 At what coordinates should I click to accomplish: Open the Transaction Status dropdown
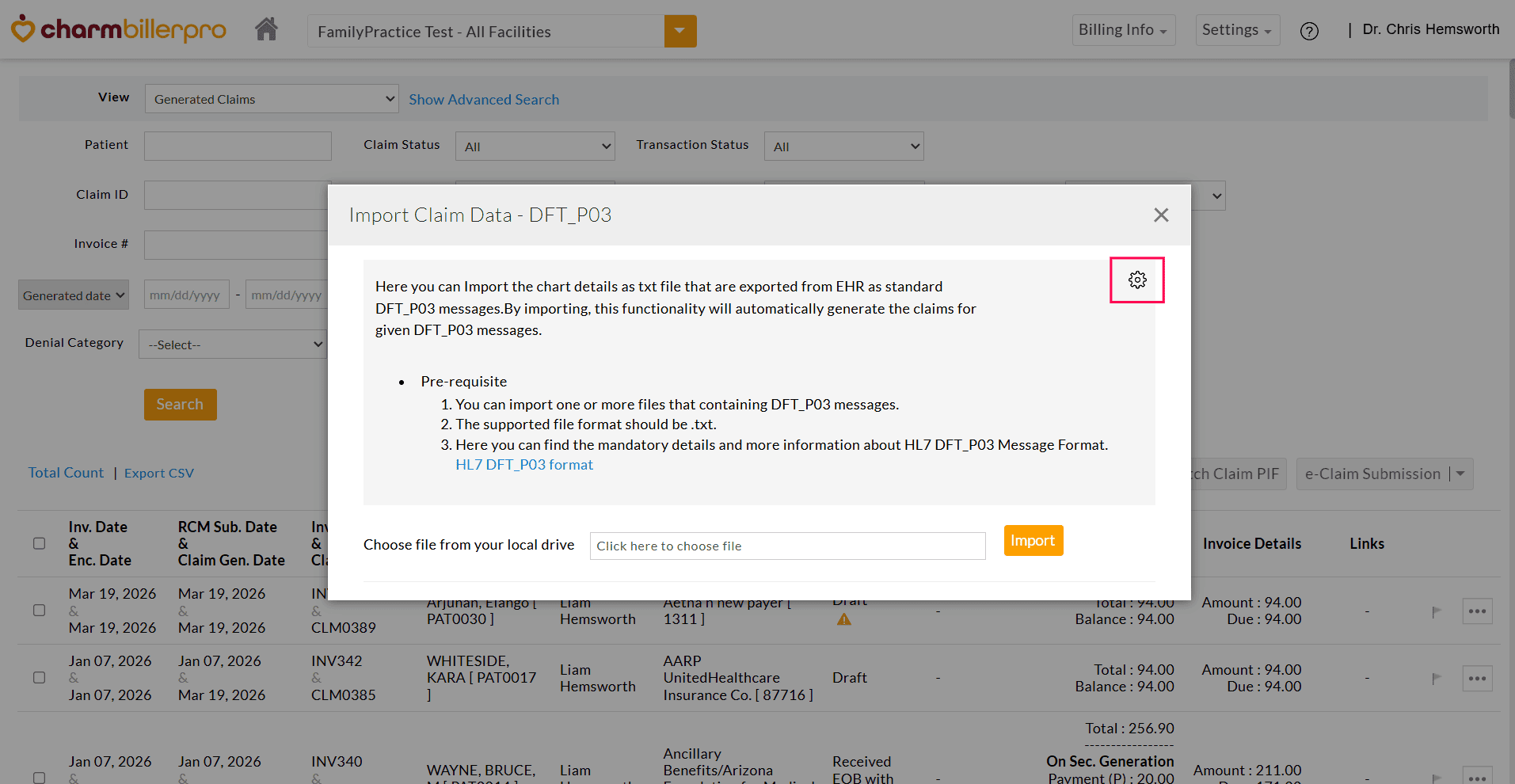coord(843,147)
